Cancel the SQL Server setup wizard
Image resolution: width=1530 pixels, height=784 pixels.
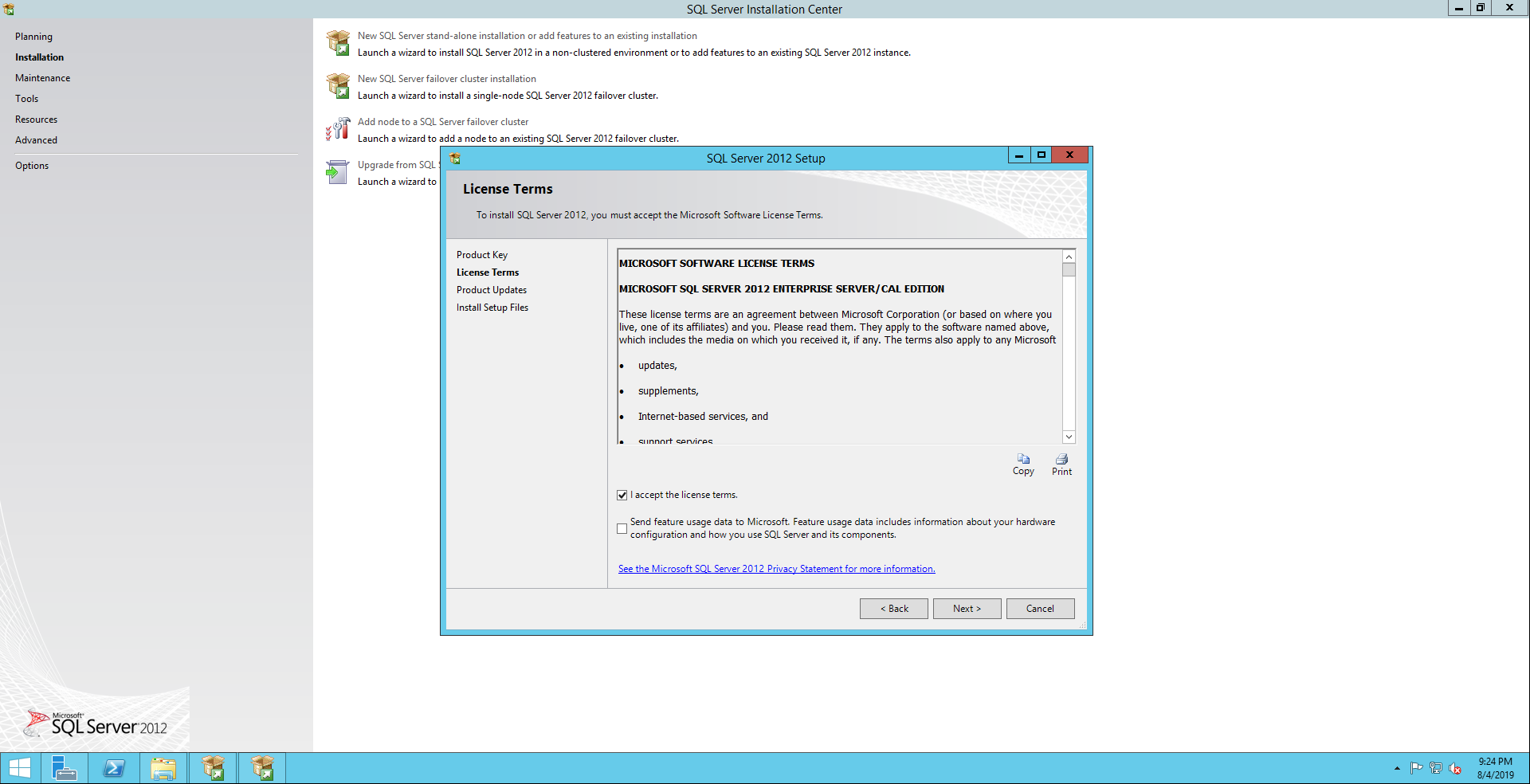click(1040, 609)
